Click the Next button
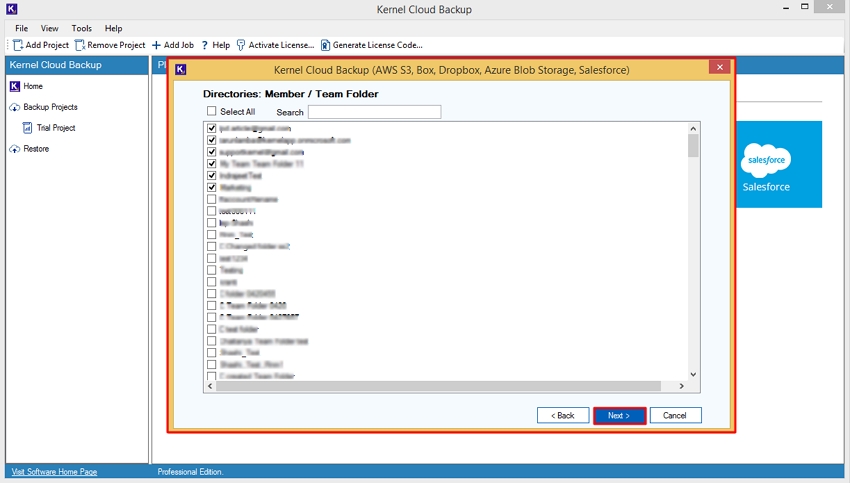850x483 pixels. coord(618,415)
